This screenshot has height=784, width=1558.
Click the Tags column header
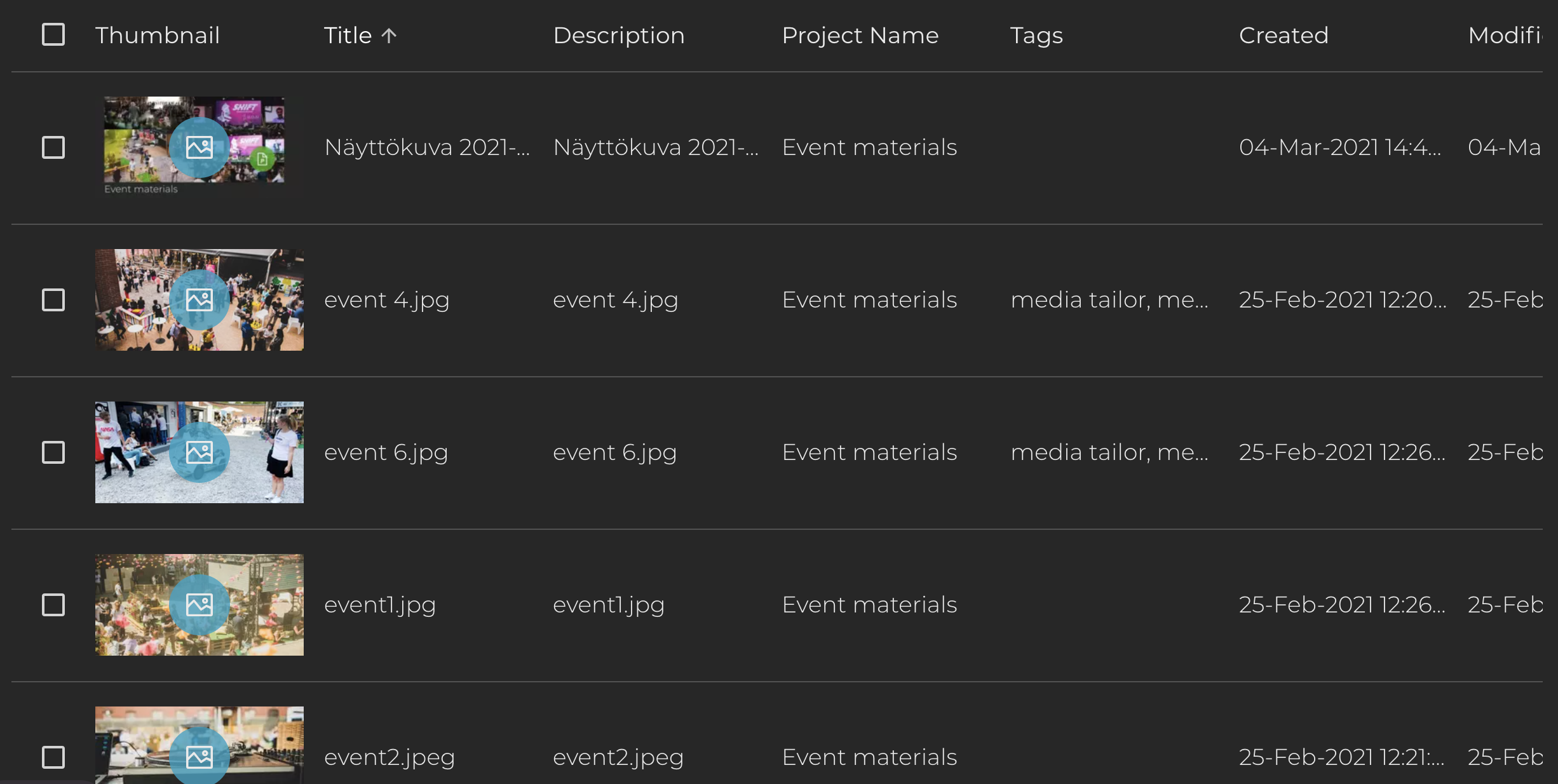tap(1036, 36)
